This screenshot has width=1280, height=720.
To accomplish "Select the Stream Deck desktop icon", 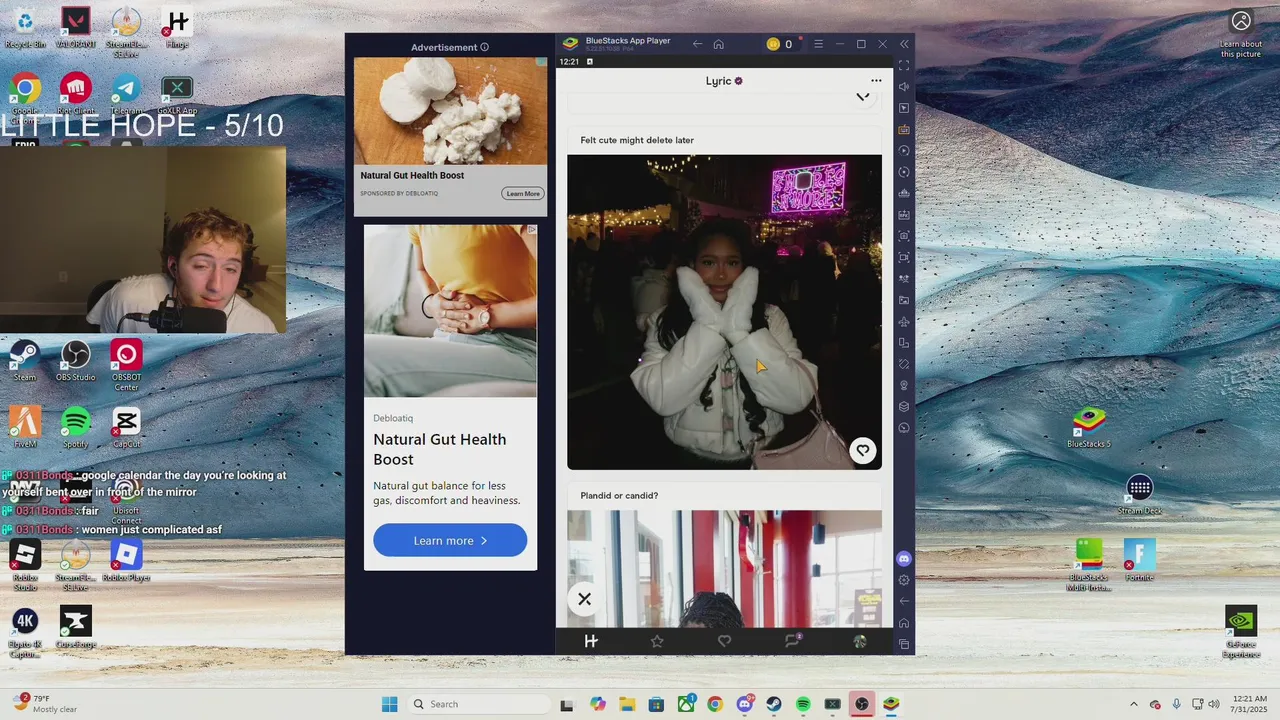I will (1139, 495).
